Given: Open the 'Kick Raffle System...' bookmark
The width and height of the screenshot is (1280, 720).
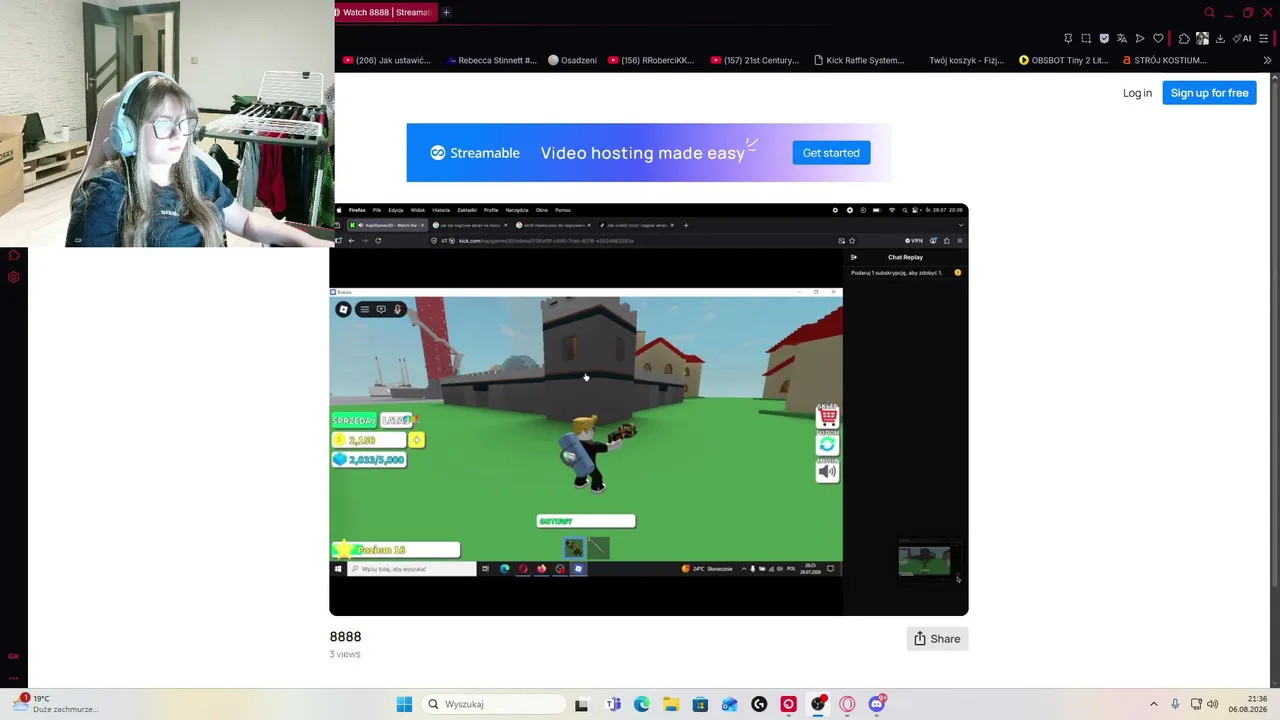Looking at the screenshot, I should (x=859, y=60).
